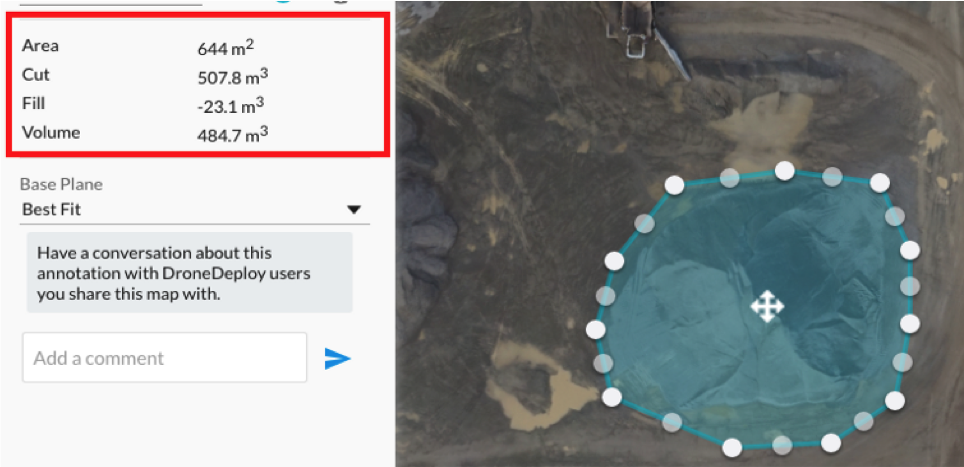Click the faded midpoint handle at polygon's bottom edge center
Viewport: 964px width, 467px height.
[781, 445]
